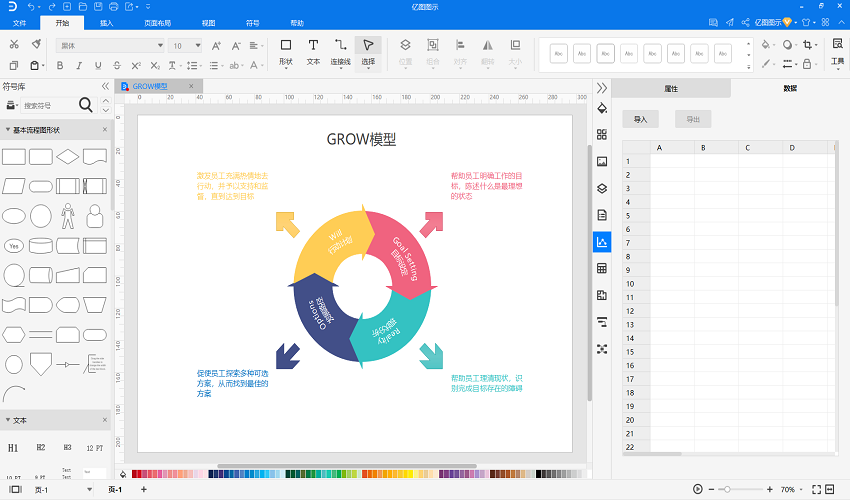Click the symbol search magnifier icon
Image resolution: width=850 pixels, height=500 pixels.
pyautogui.click(x=86, y=105)
